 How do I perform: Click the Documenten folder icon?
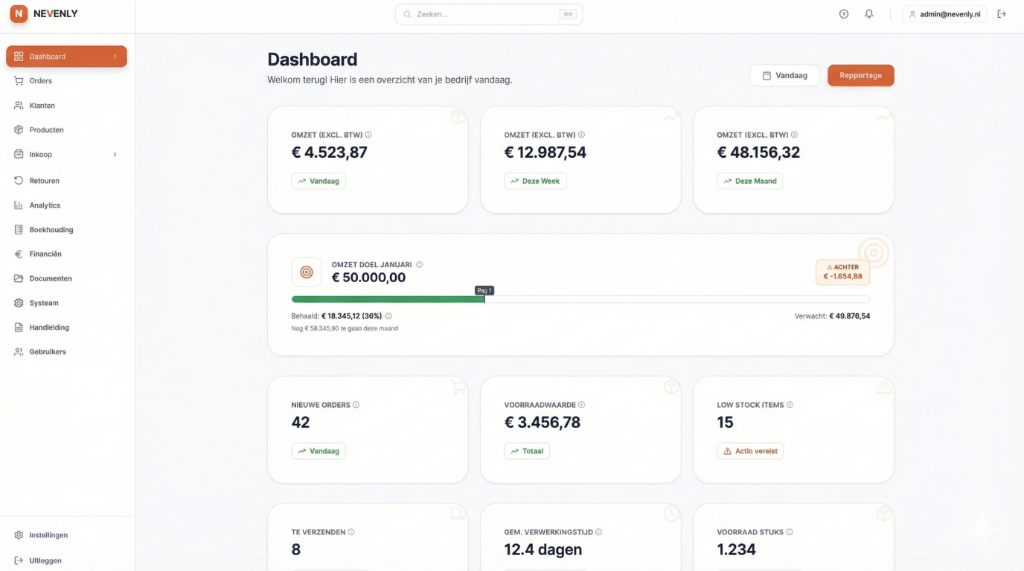tap(18, 278)
